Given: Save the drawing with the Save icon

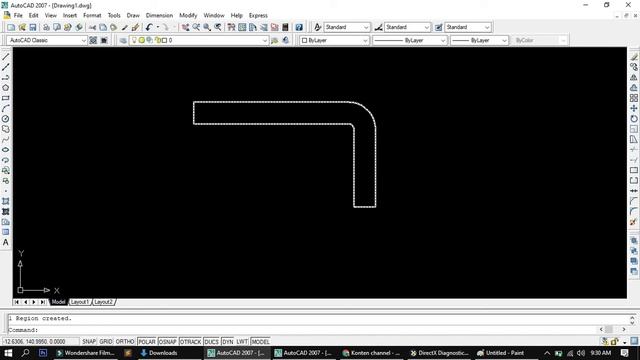Looking at the screenshot, I should 33,27.
